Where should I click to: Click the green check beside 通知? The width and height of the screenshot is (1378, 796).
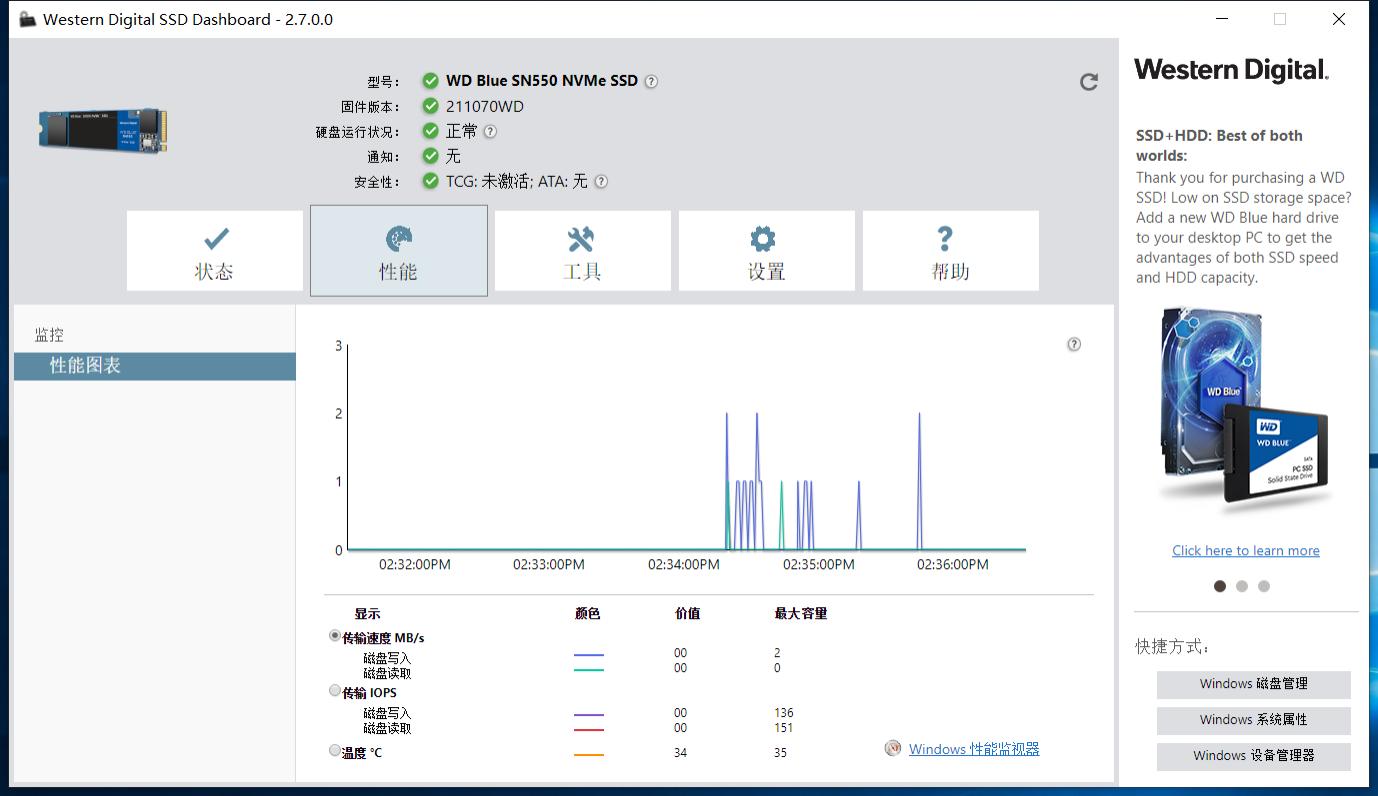pyautogui.click(x=430, y=156)
